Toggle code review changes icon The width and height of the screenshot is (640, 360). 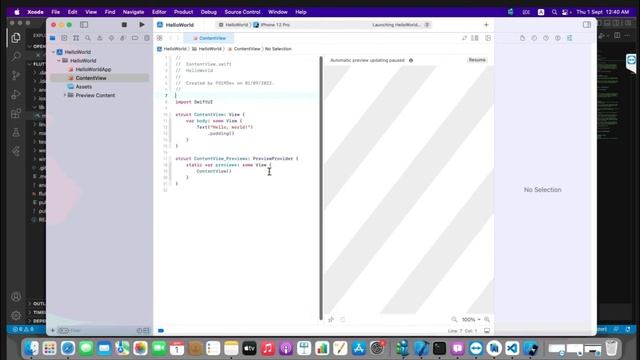click(464, 38)
